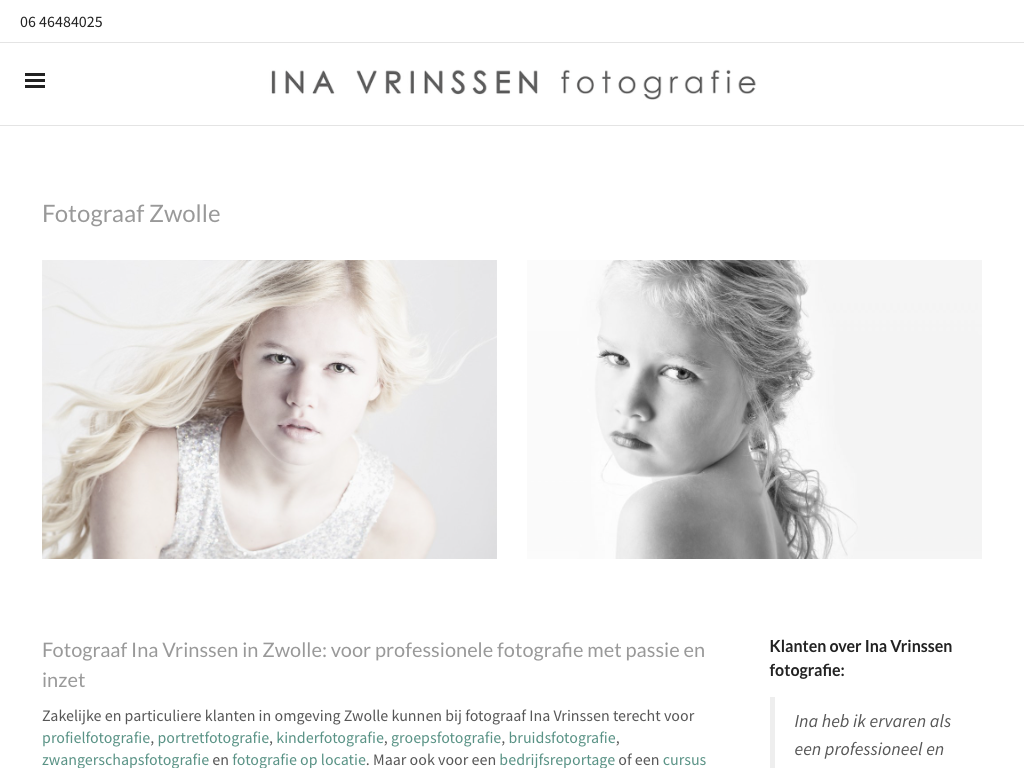1024x768 pixels.
Task: Open the black-and-white girl portrait
Action: (754, 409)
